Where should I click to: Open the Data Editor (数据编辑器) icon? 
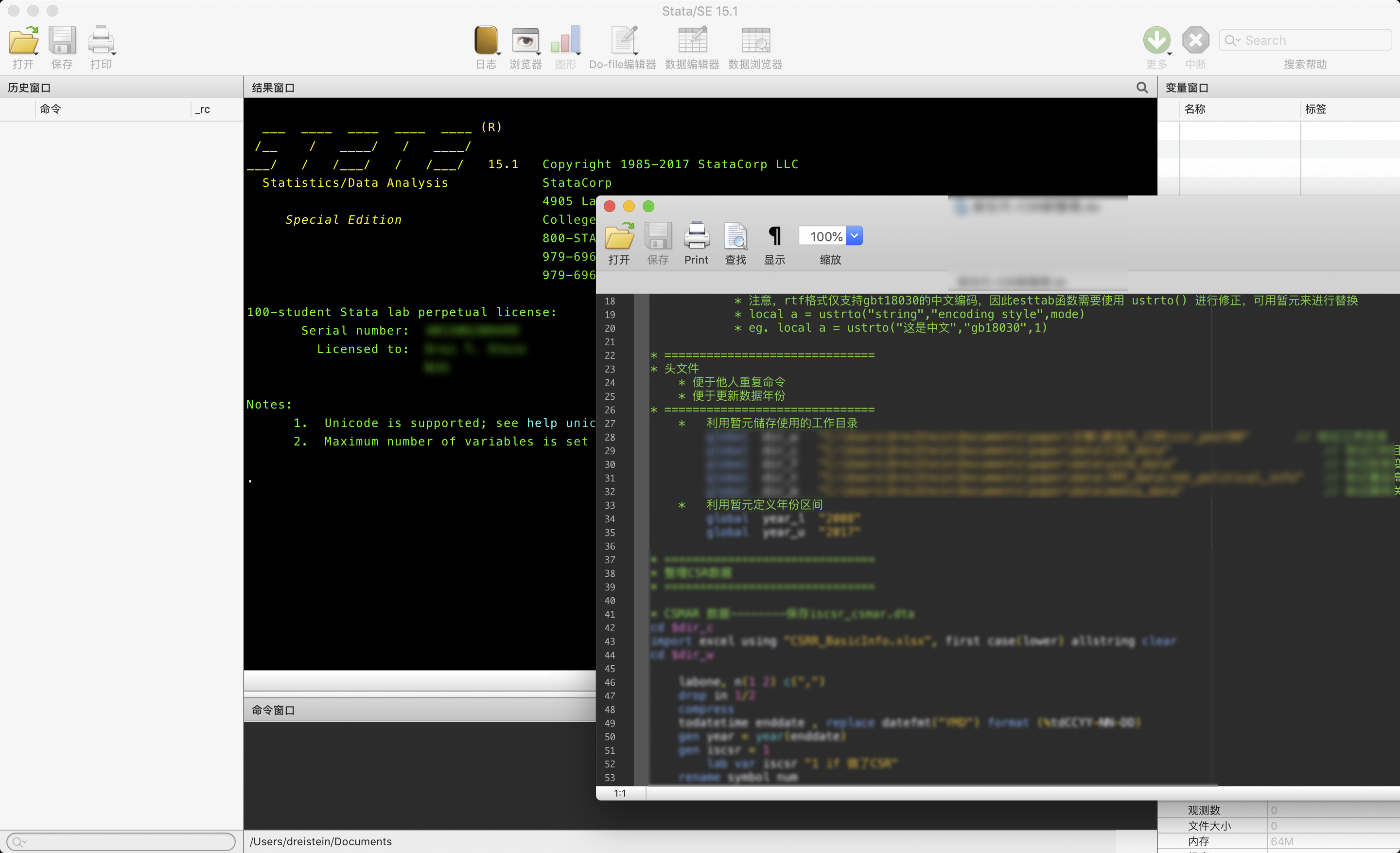click(x=692, y=41)
